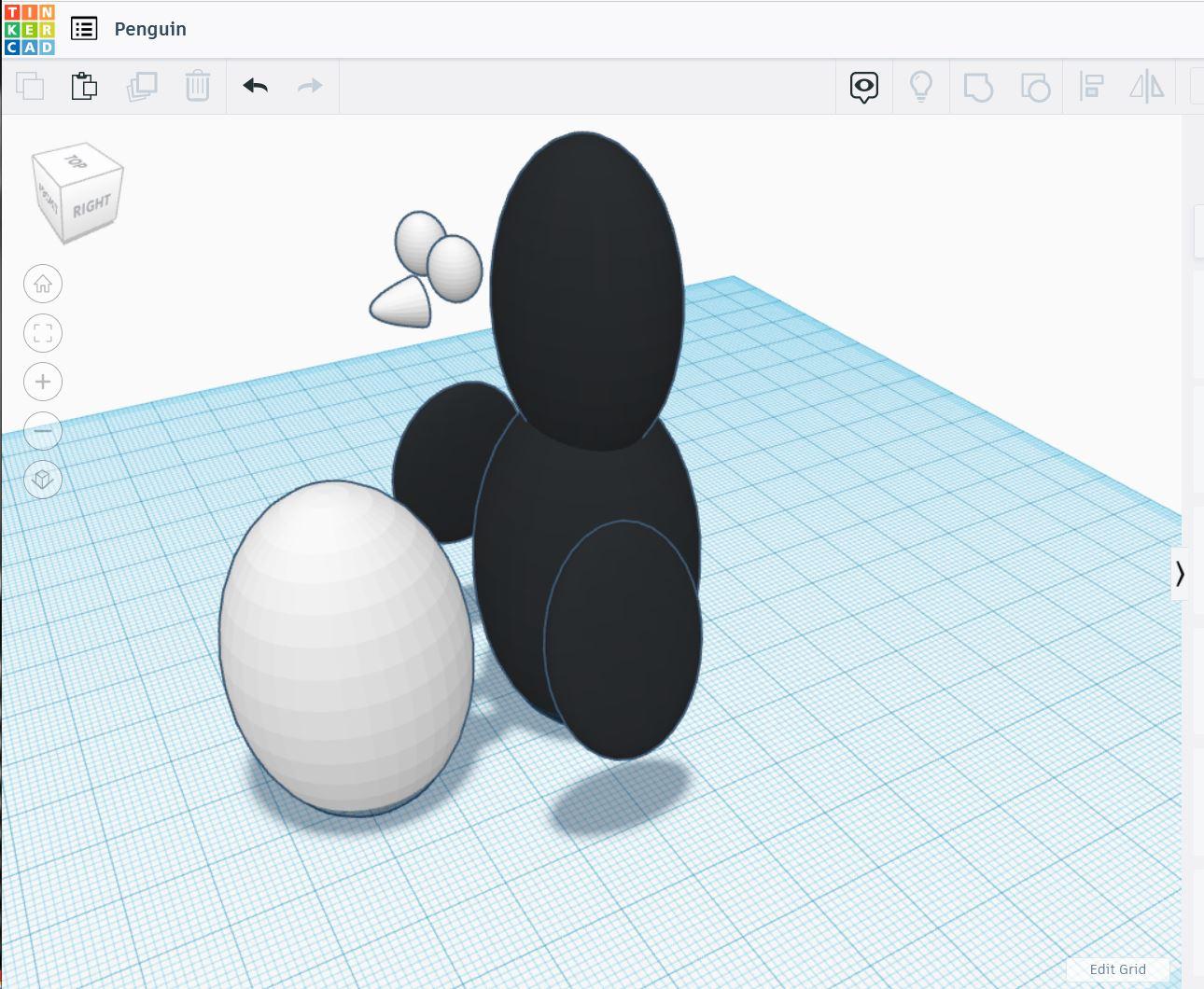Toggle the Notes visibility icon
This screenshot has width=1204, height=989.
(x=864, y=88)
